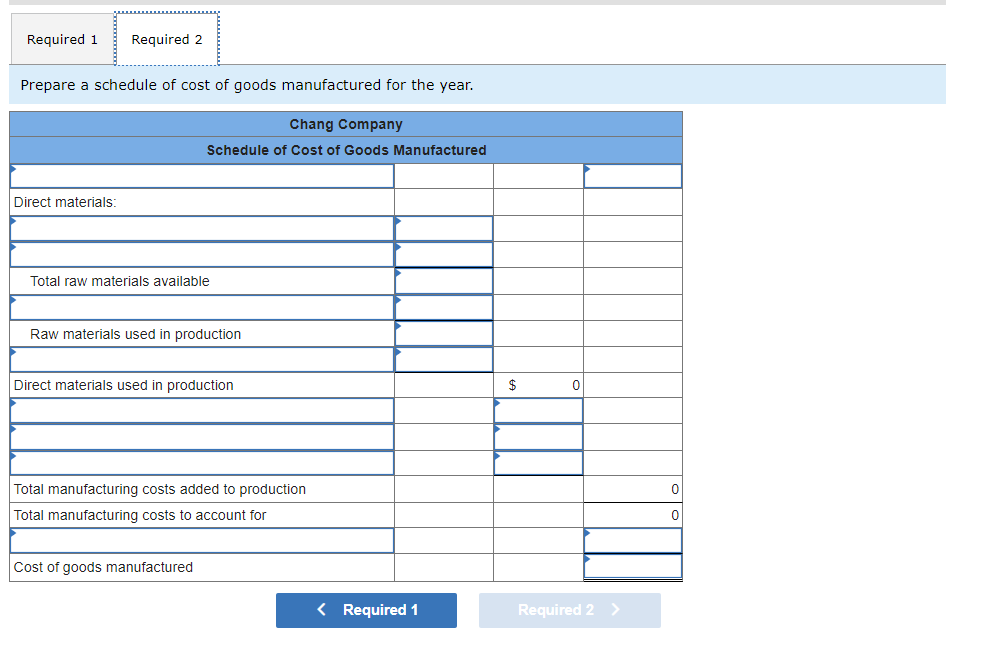Viewport: 986px width, 648px height.
Task: Select the value cell showing $ 0
Action: [538, 385]
